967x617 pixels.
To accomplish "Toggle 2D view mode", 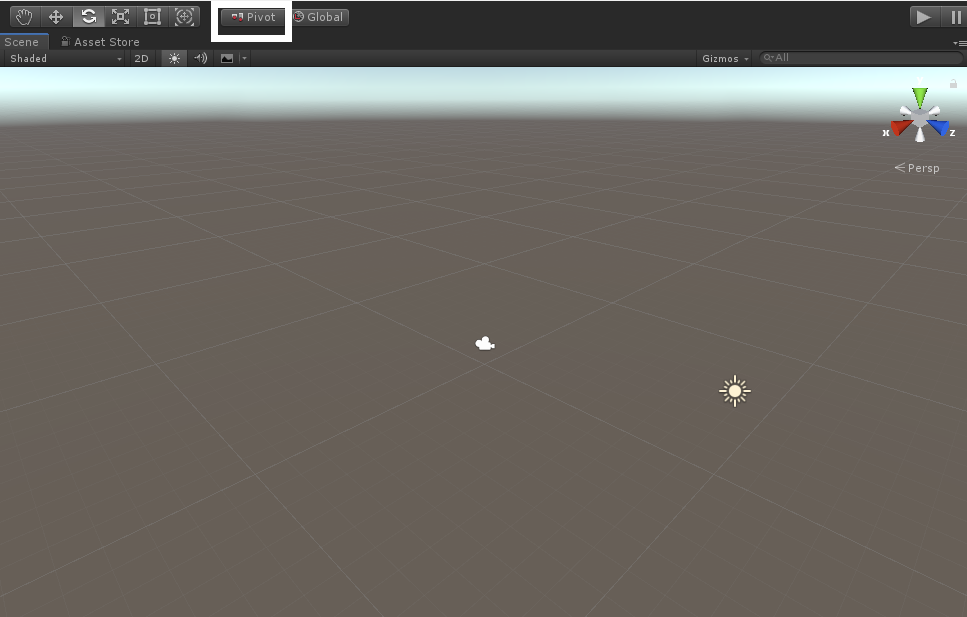I will pos(141,58).
